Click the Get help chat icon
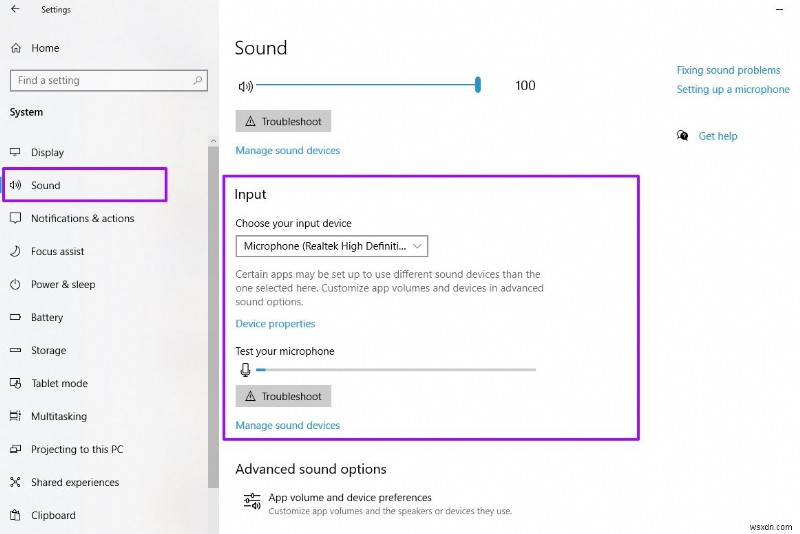 [x=682, y=136]
